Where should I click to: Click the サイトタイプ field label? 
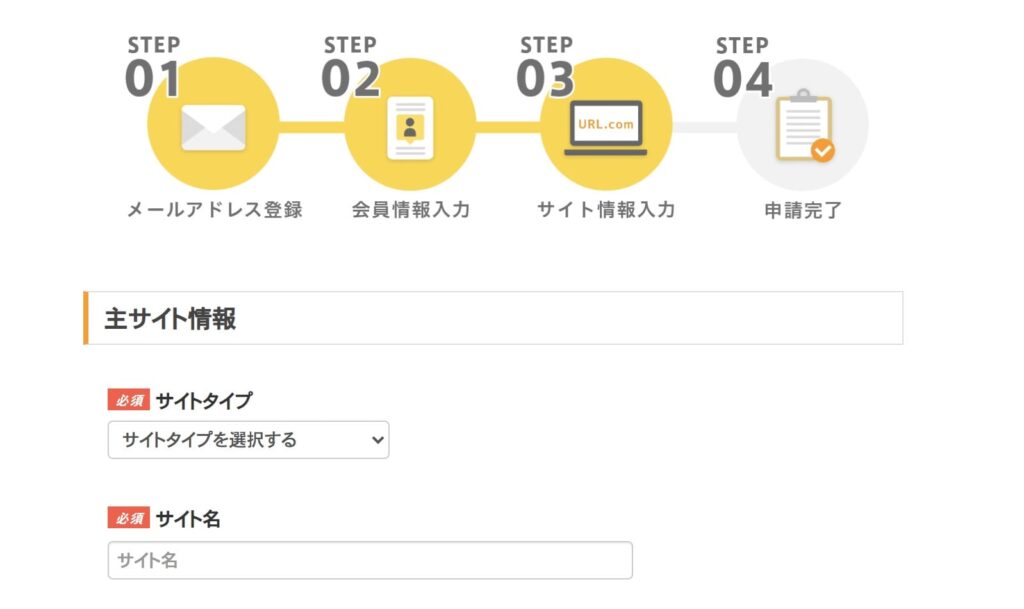click(x=204, y=401)
